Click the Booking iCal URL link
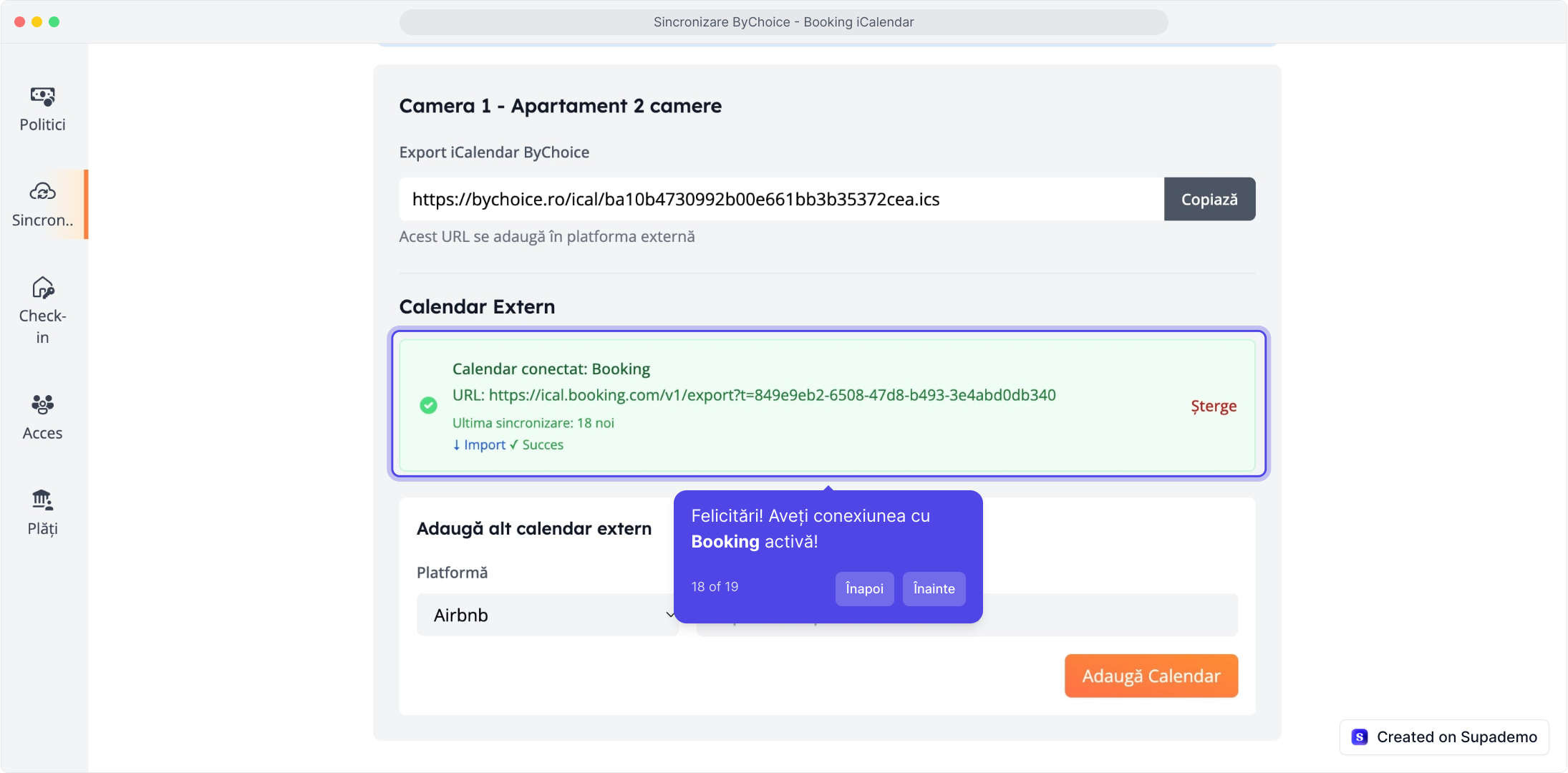Viewport: 1568px width, 773px height. coord(772,395)
